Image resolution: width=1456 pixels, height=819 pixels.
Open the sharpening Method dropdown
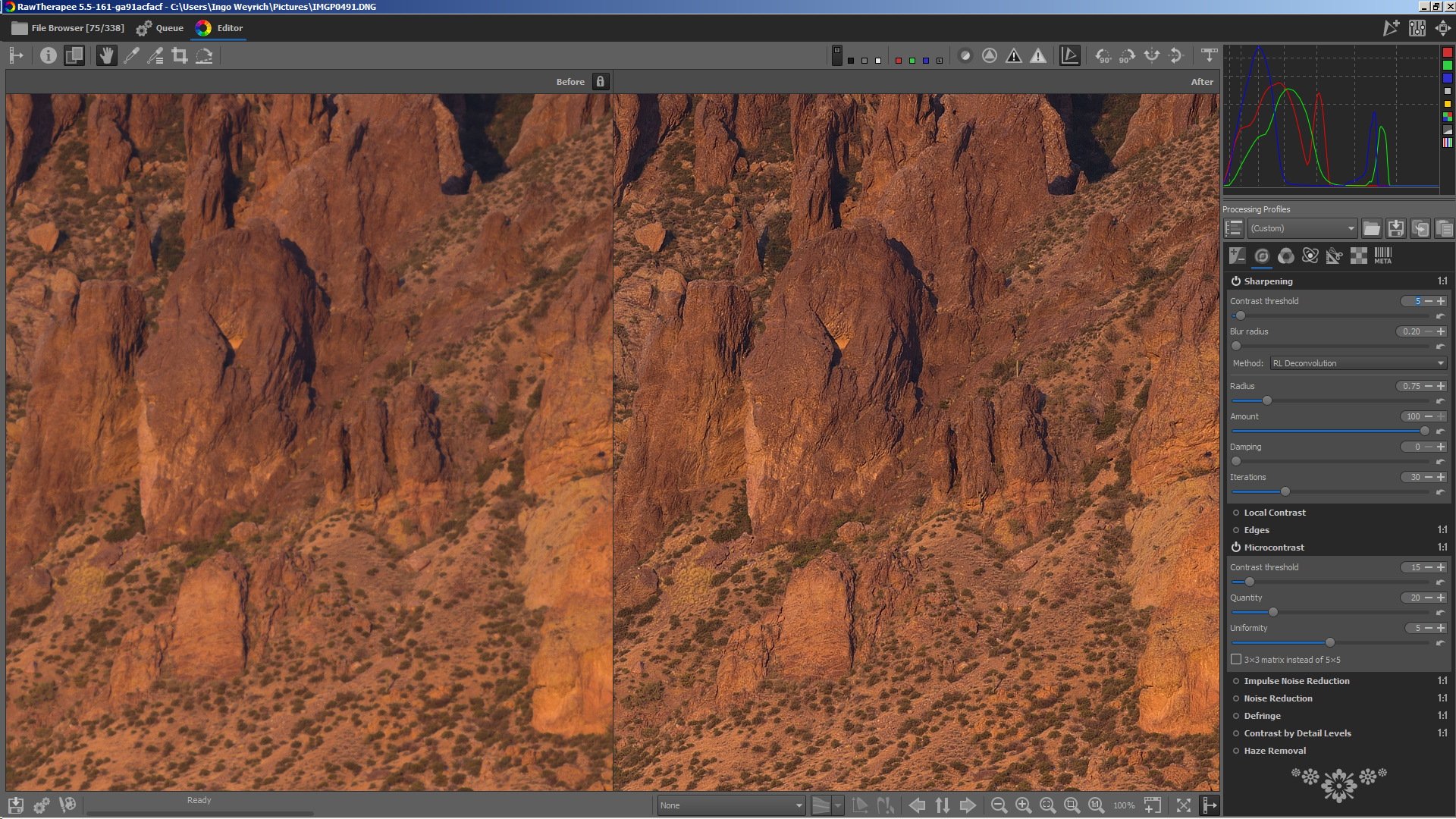(1357, 363)
